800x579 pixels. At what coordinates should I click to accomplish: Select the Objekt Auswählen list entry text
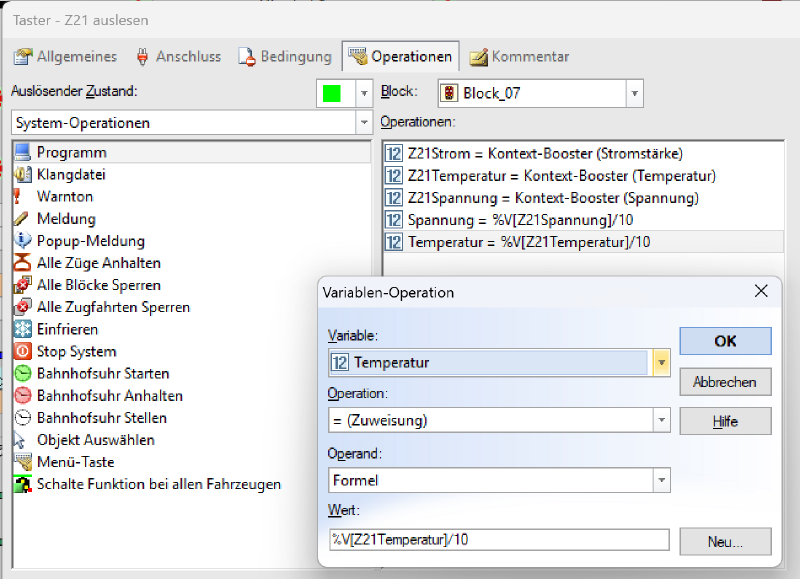[96, 440]
